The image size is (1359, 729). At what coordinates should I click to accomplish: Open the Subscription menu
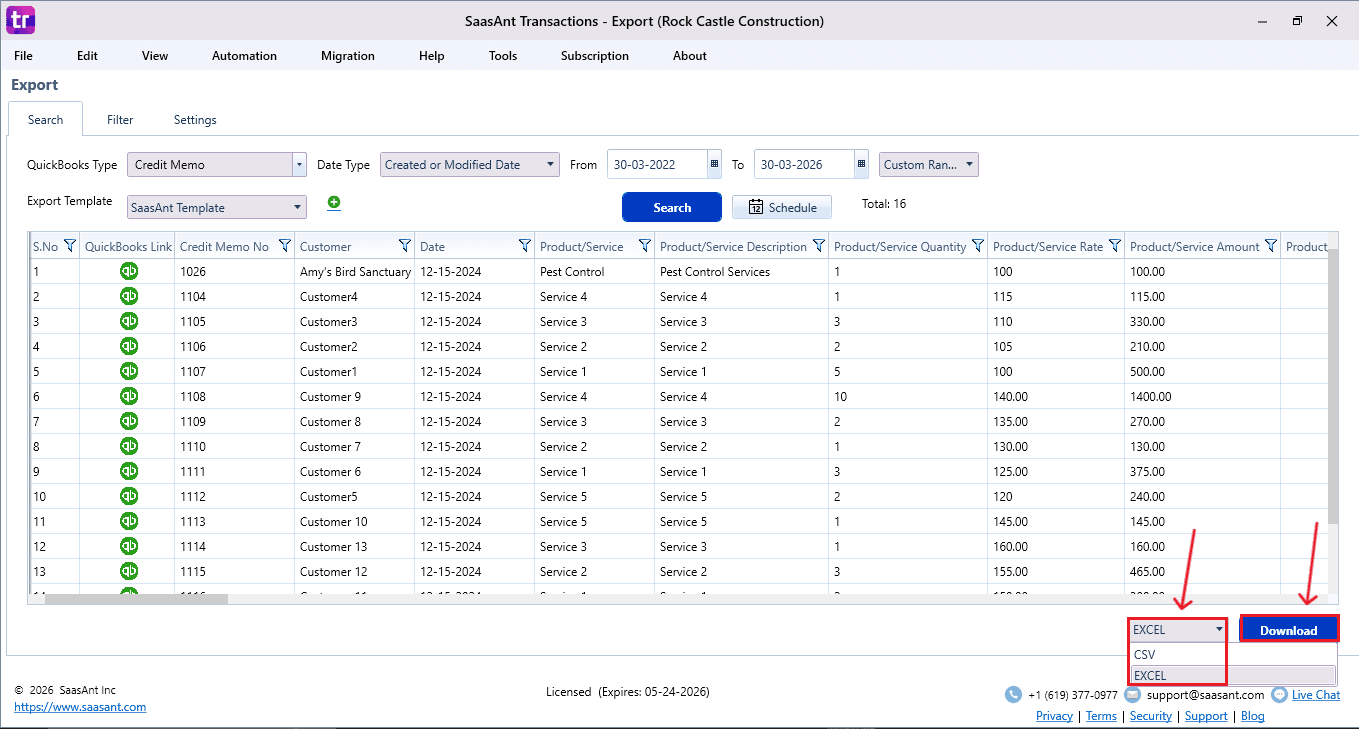pos(595,56)
